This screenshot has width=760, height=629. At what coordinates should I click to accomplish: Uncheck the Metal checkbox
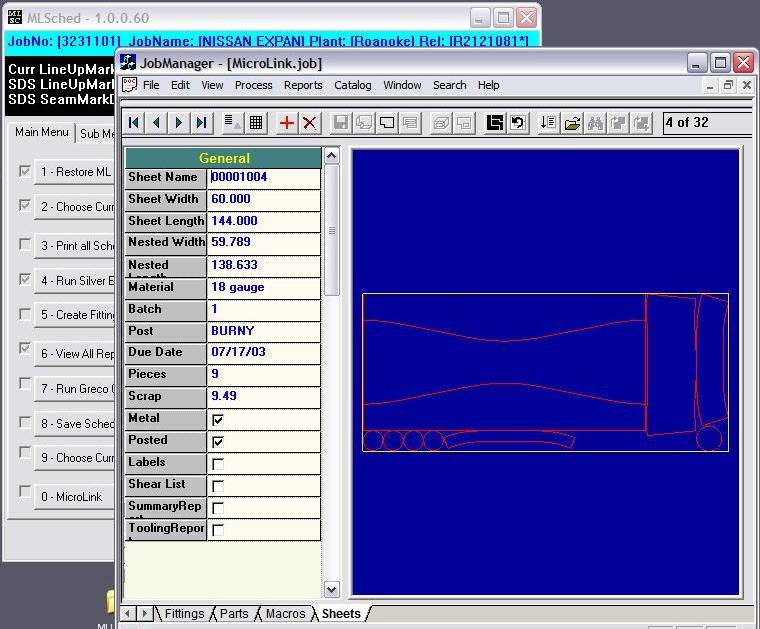coord(218,420)
